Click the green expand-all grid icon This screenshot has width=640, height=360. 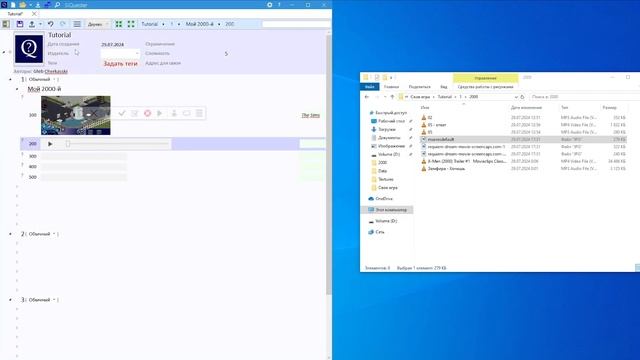tap(119, 24)
